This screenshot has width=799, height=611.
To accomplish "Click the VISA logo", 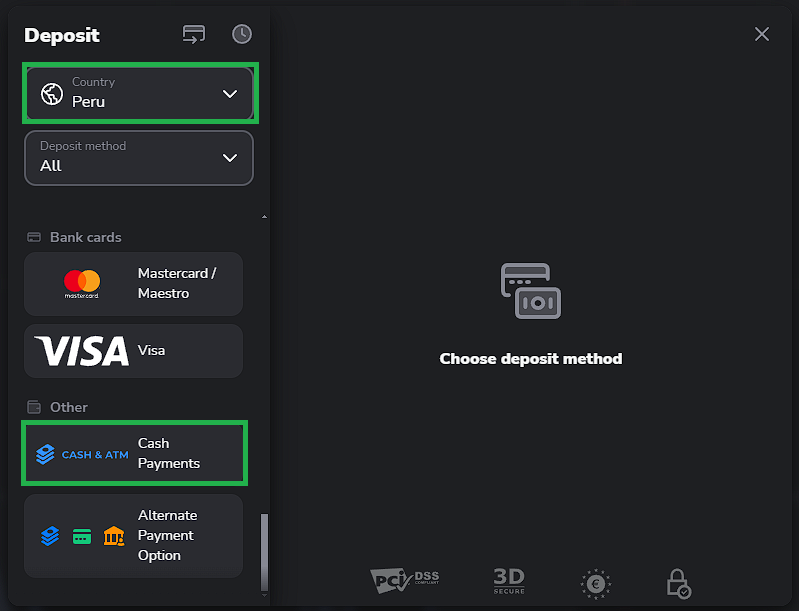I will [x=82, y=351].
